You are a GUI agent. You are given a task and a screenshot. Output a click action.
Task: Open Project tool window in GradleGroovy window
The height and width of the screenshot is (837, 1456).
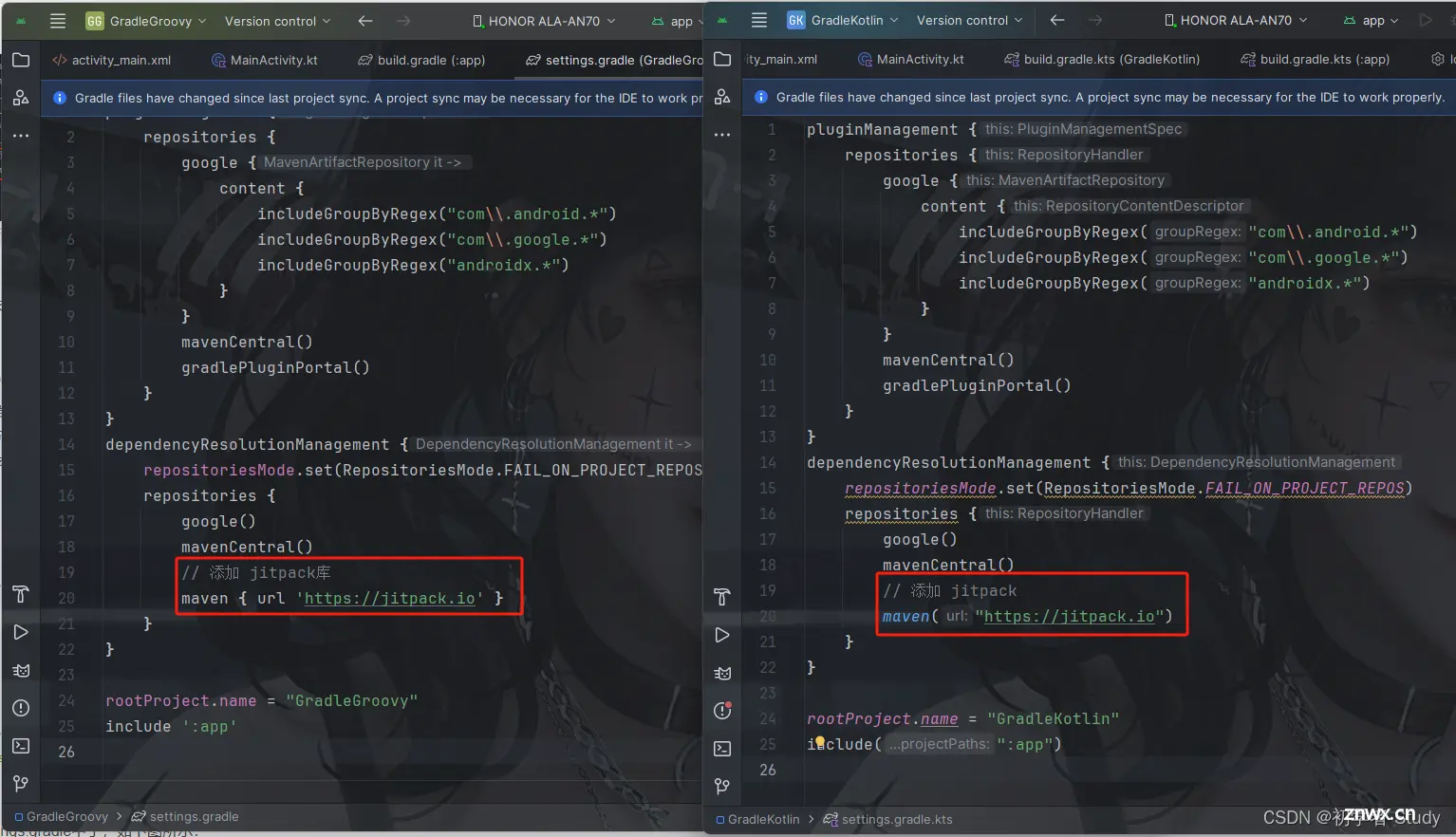tap(21, 60)
